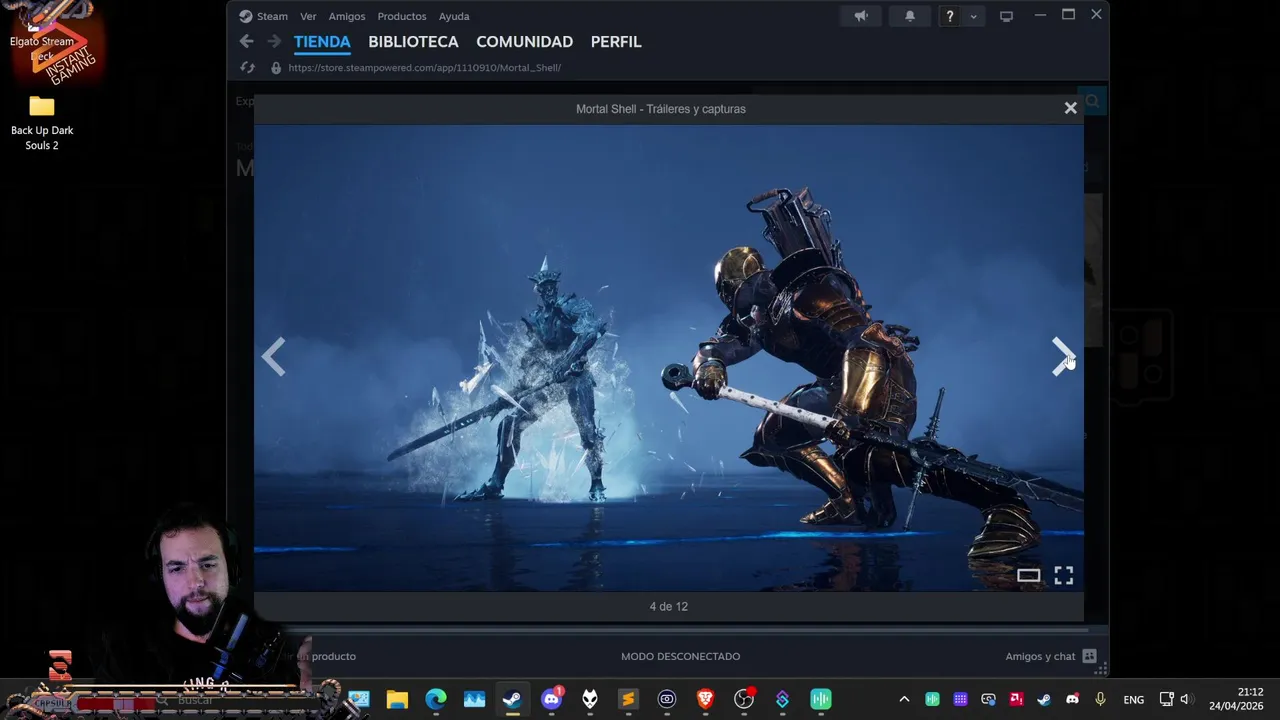Open Amigos y chat panel
This screenshot has width=1280, height=720.
click(1040, 656)
